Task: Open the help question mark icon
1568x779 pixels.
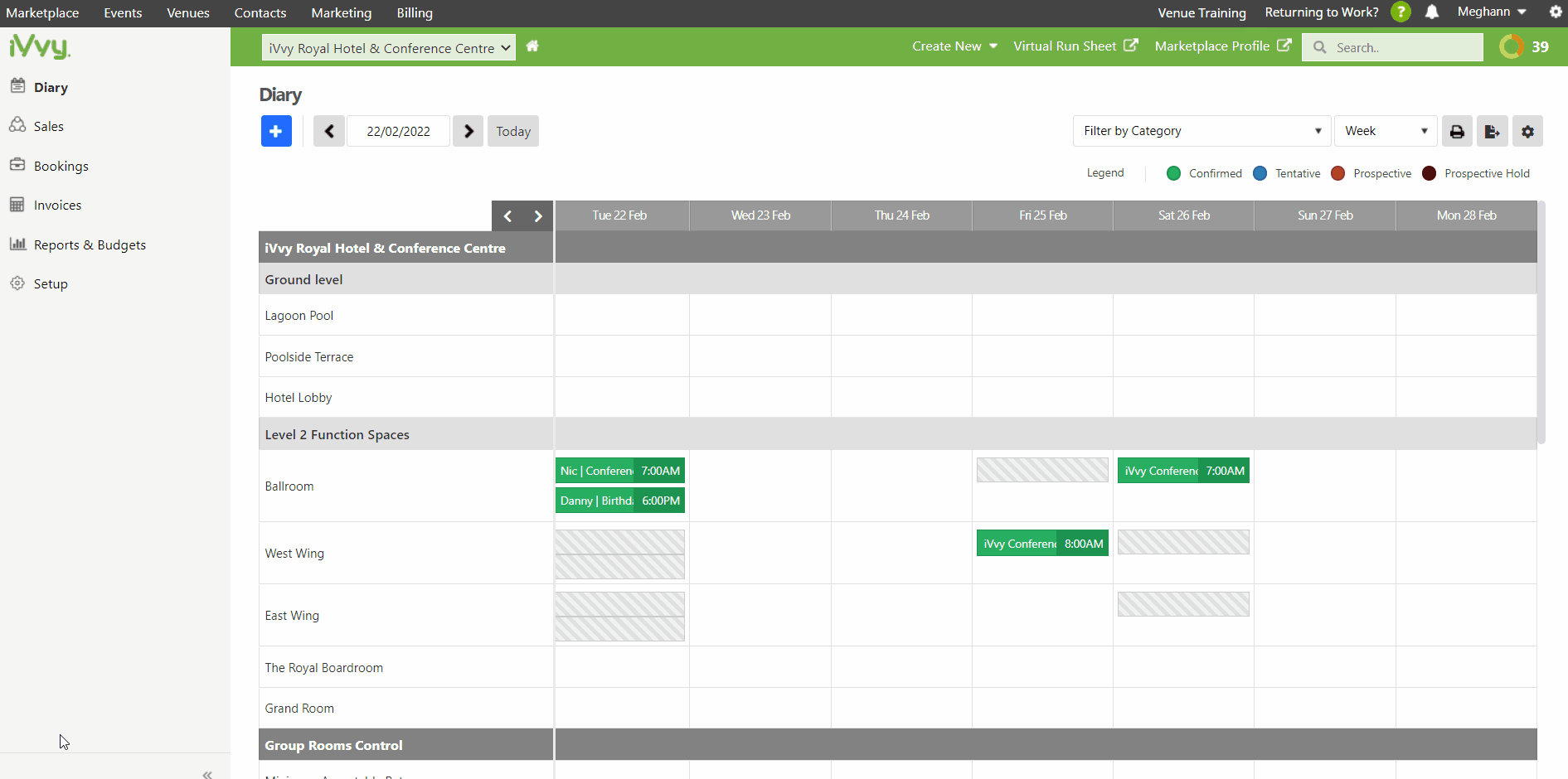Action: [1401, 12]
